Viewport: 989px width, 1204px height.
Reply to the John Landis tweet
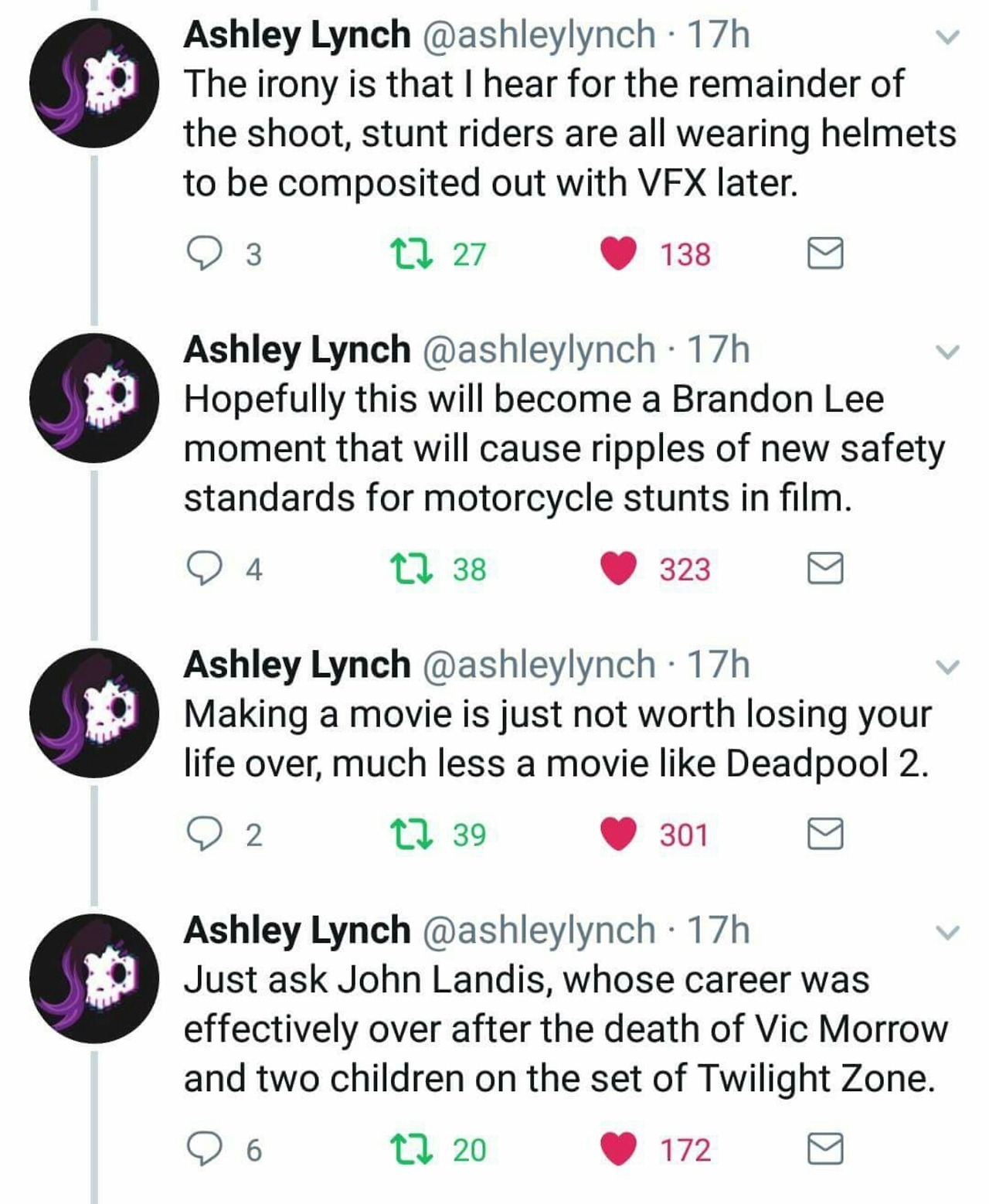[203, 1150]
